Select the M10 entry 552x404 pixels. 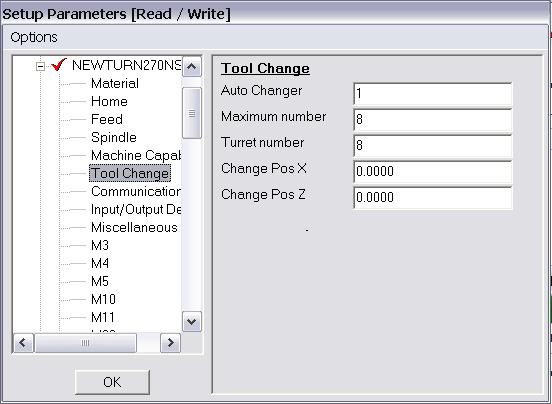(x=103, y=299)
